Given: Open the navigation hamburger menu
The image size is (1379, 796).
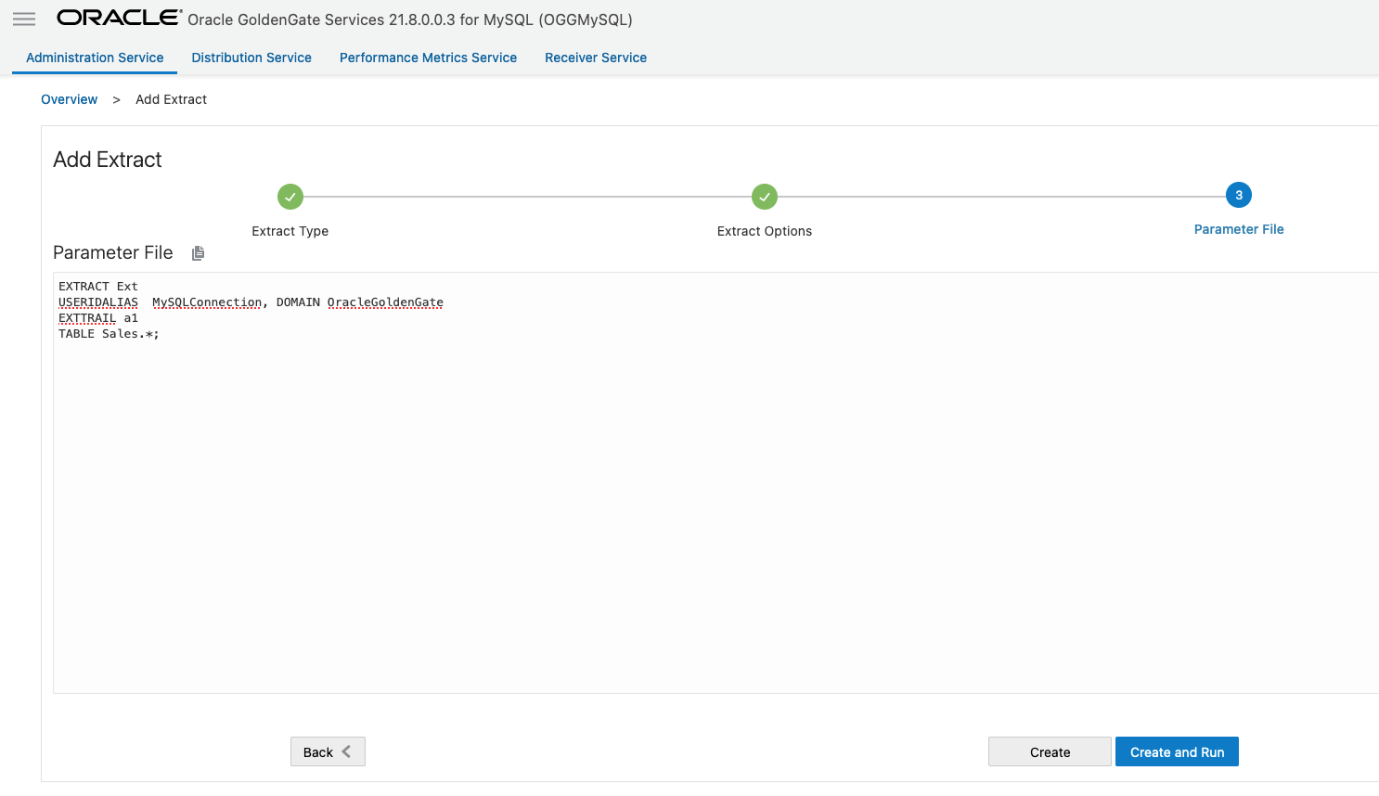Looking at the screenshot, I should [24, 17].
